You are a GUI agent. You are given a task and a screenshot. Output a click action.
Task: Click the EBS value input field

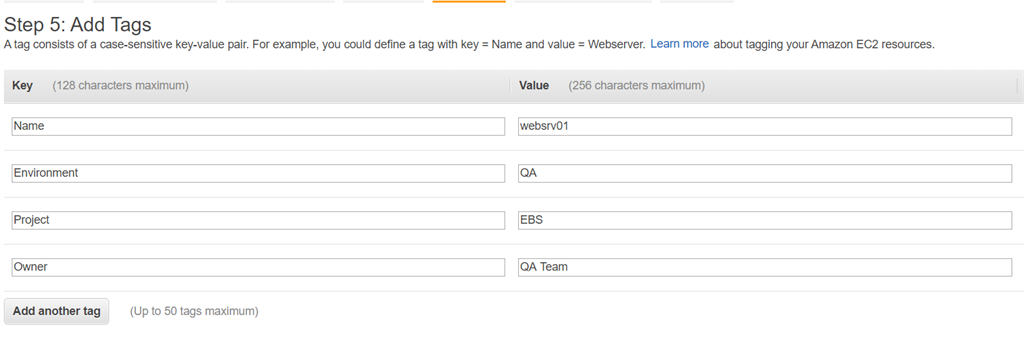coord(765,220)
